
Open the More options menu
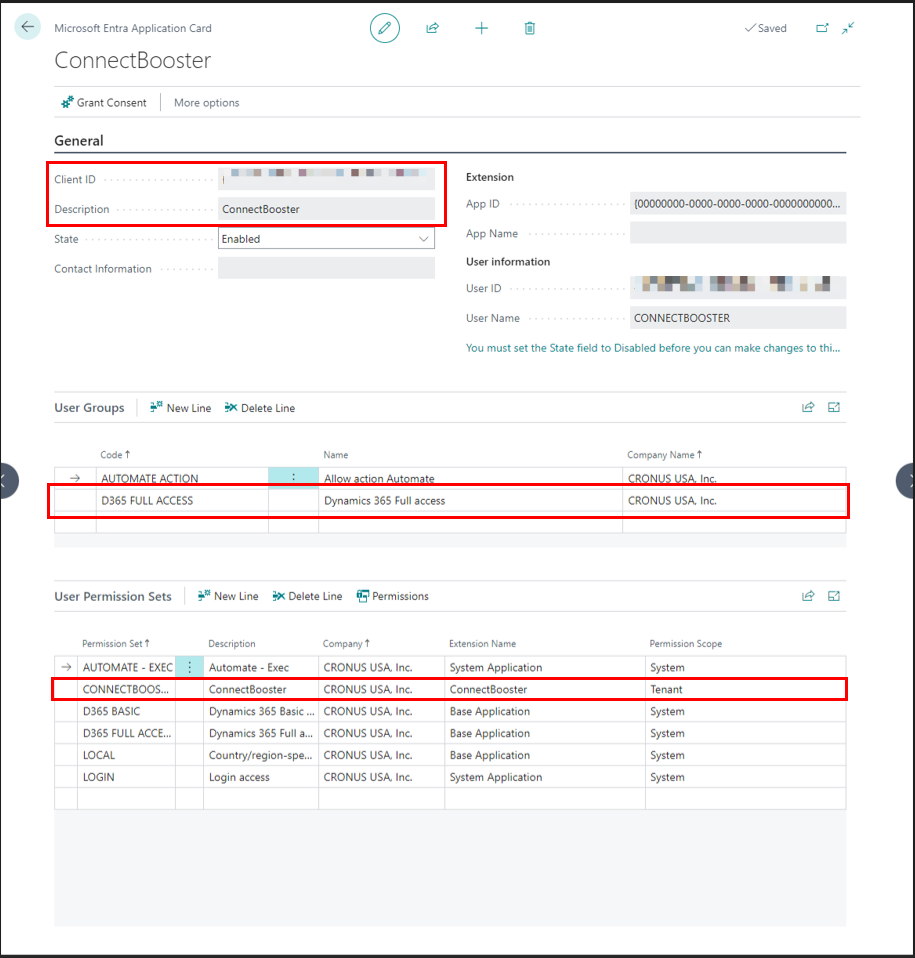tap(206, 102)
